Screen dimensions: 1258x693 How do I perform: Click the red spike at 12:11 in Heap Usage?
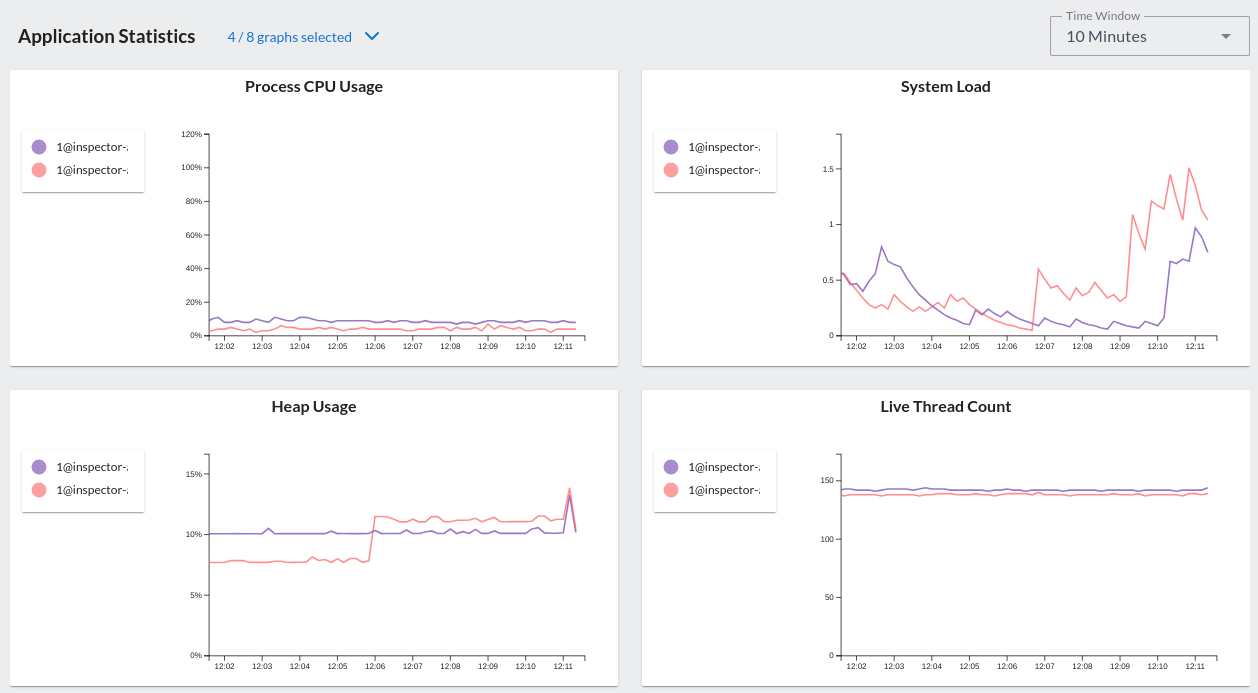click(x=570, y=490)
